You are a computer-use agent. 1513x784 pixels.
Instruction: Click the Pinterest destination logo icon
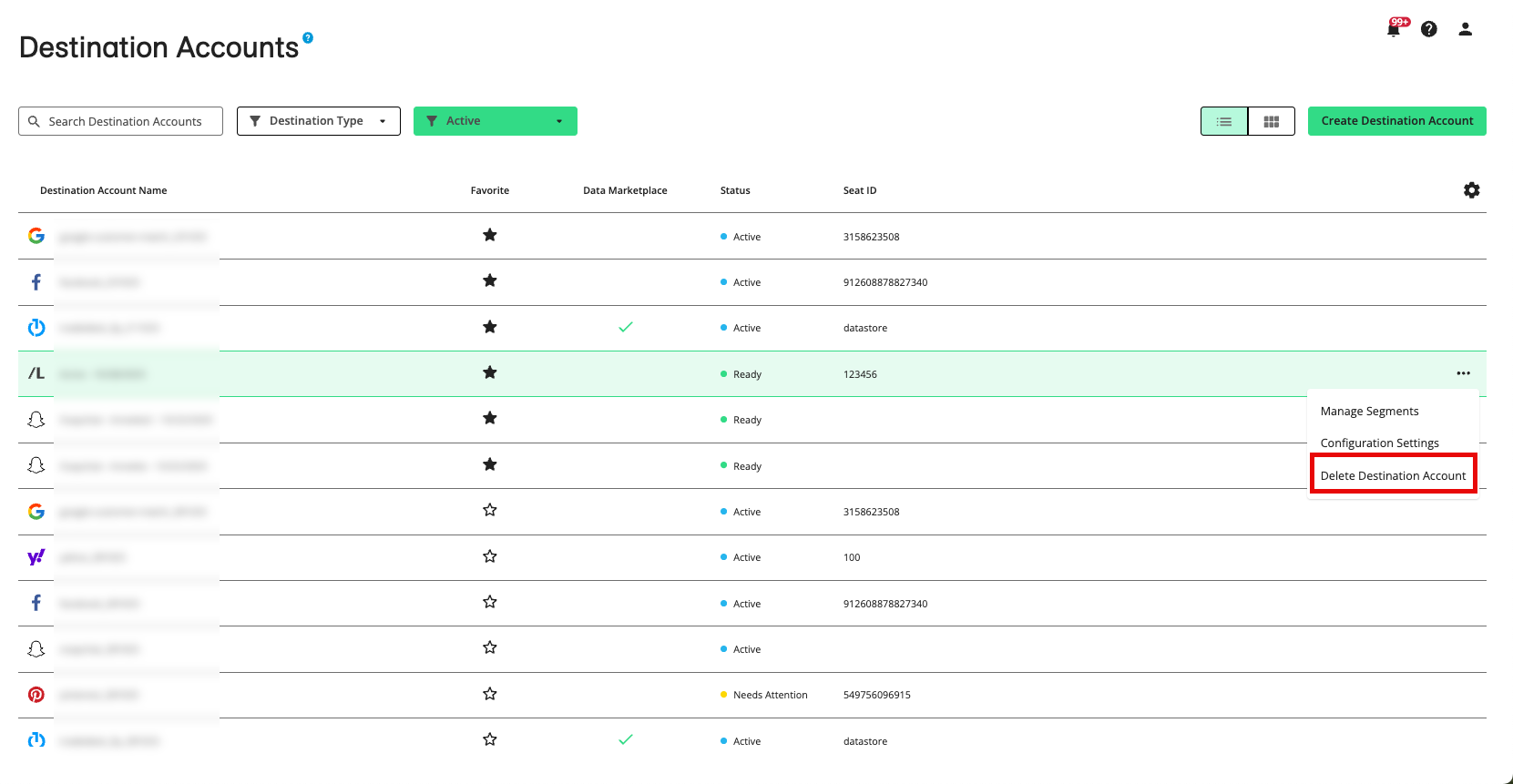click(36, 695)
